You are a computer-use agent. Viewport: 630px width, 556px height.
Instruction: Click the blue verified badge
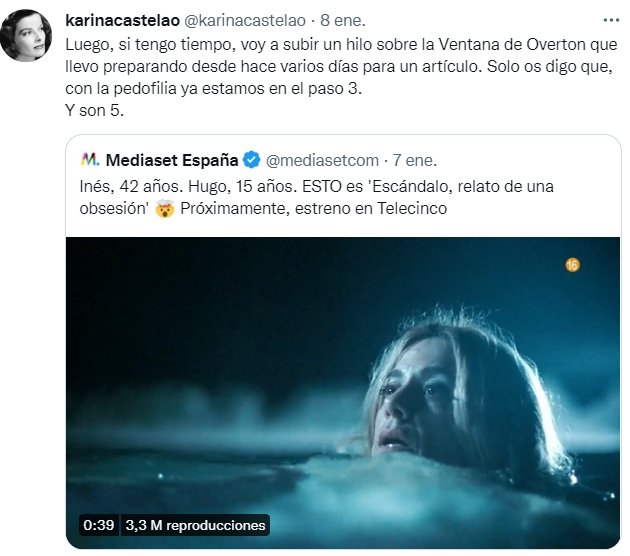252,160
